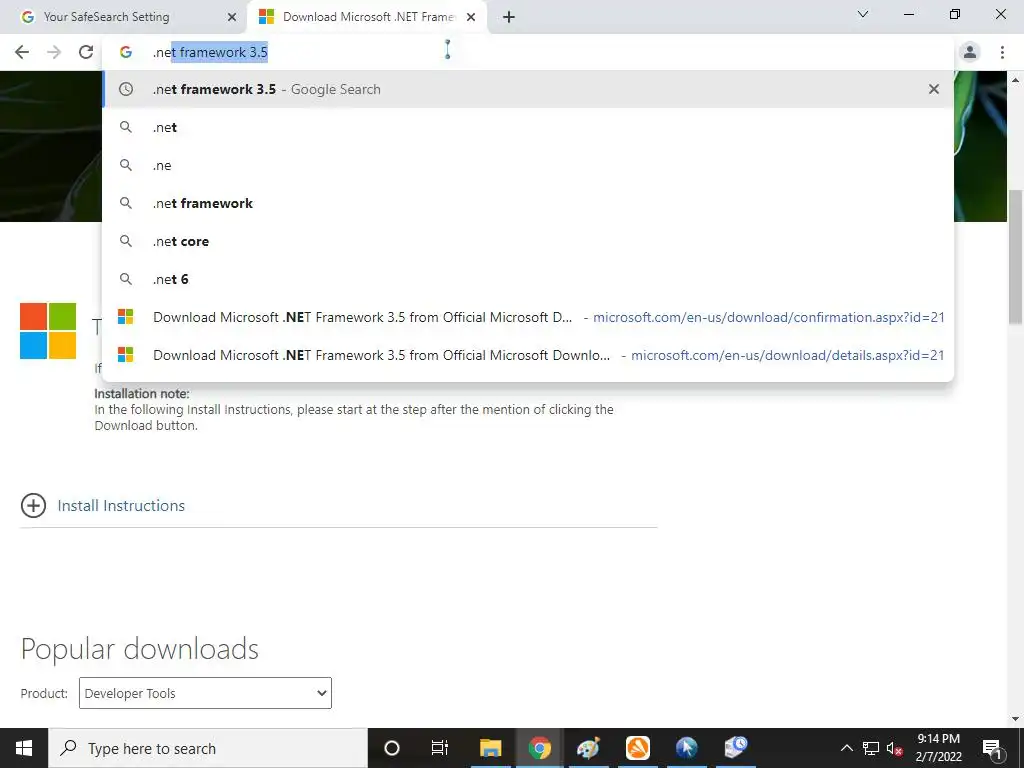Pick the ".ne" search suggestion
This screenshot has width=1024, height=768.
click(x=528, y=165)
